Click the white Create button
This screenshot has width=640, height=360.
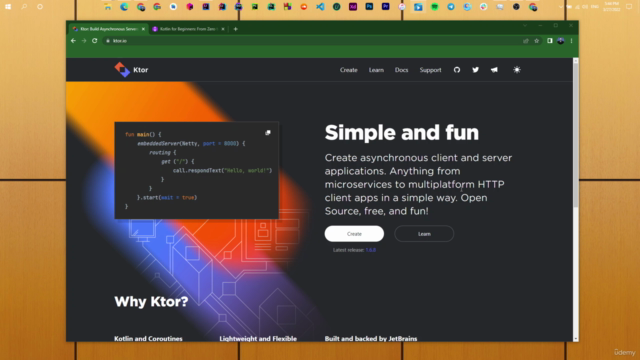[354, 234]
